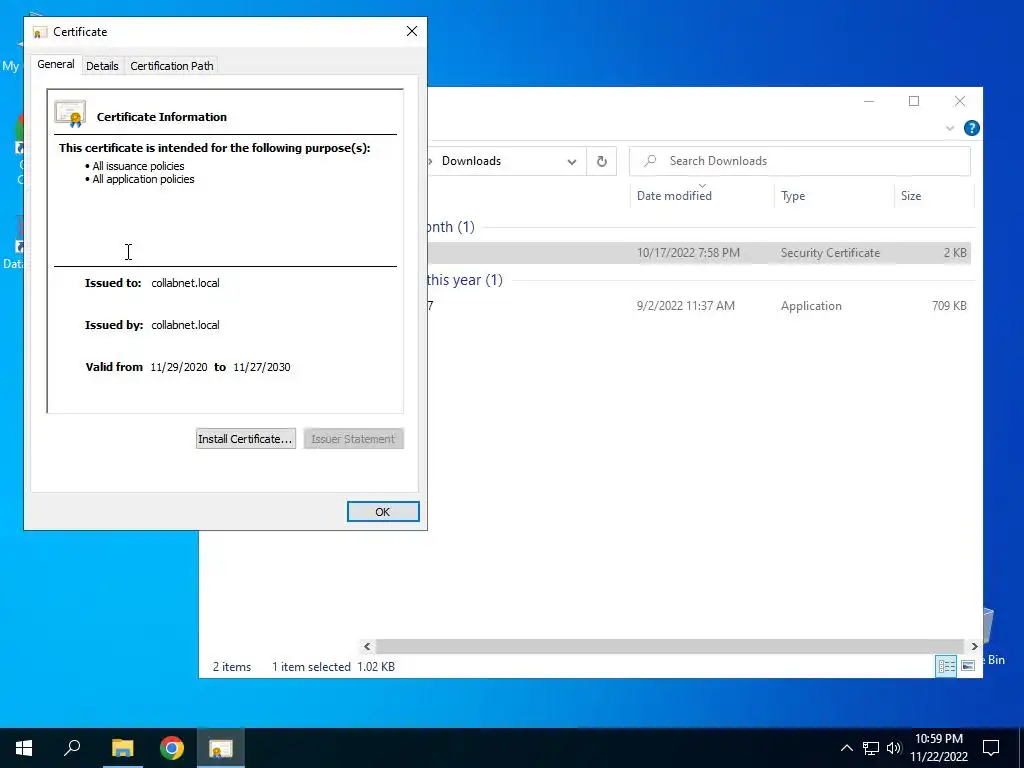The height and width of the screenshot is (768, 1024).
Task: Close the Certificate dialog
Action: point(411,31)
